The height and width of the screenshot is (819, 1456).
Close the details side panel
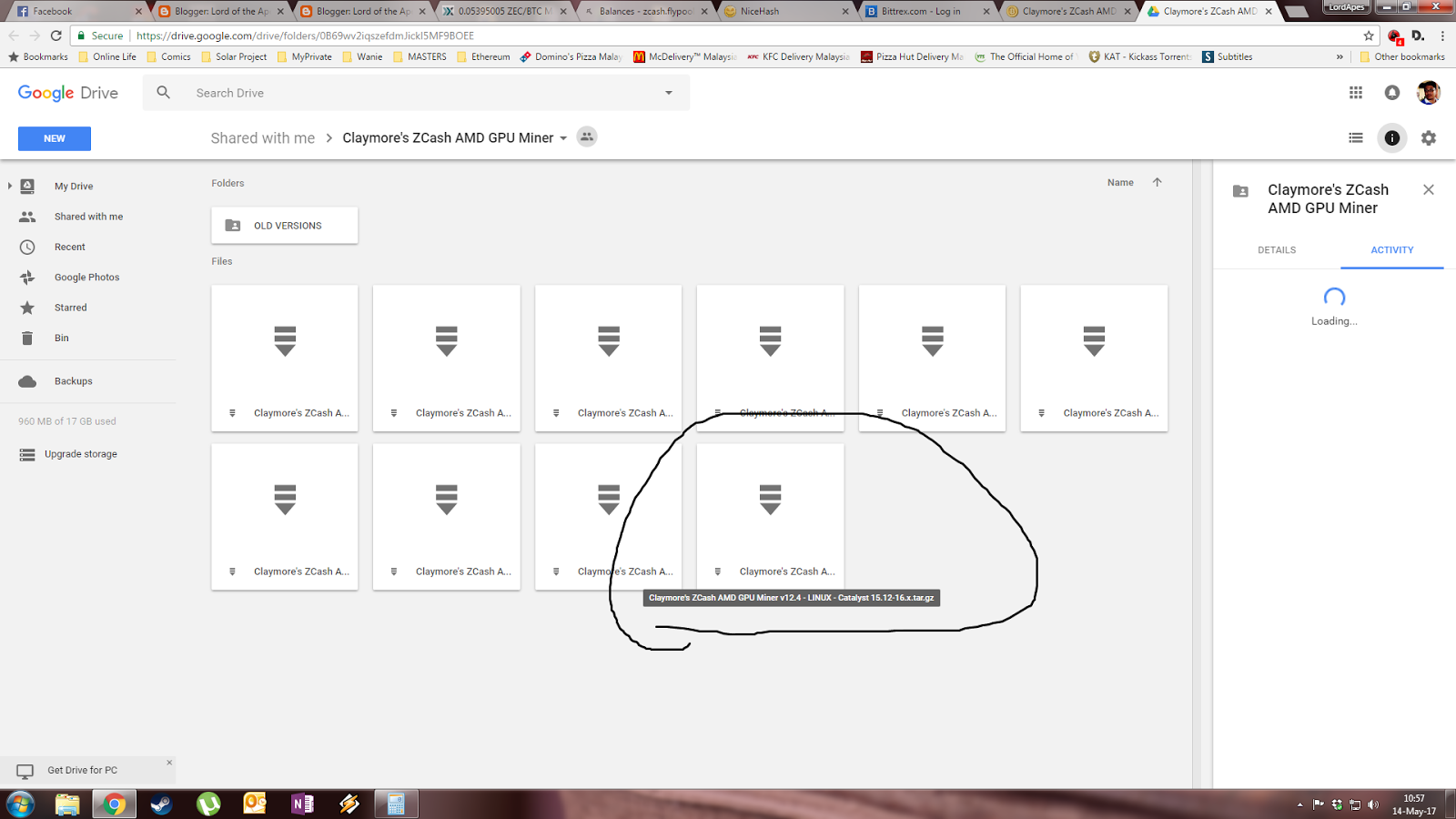(1429, 189)
